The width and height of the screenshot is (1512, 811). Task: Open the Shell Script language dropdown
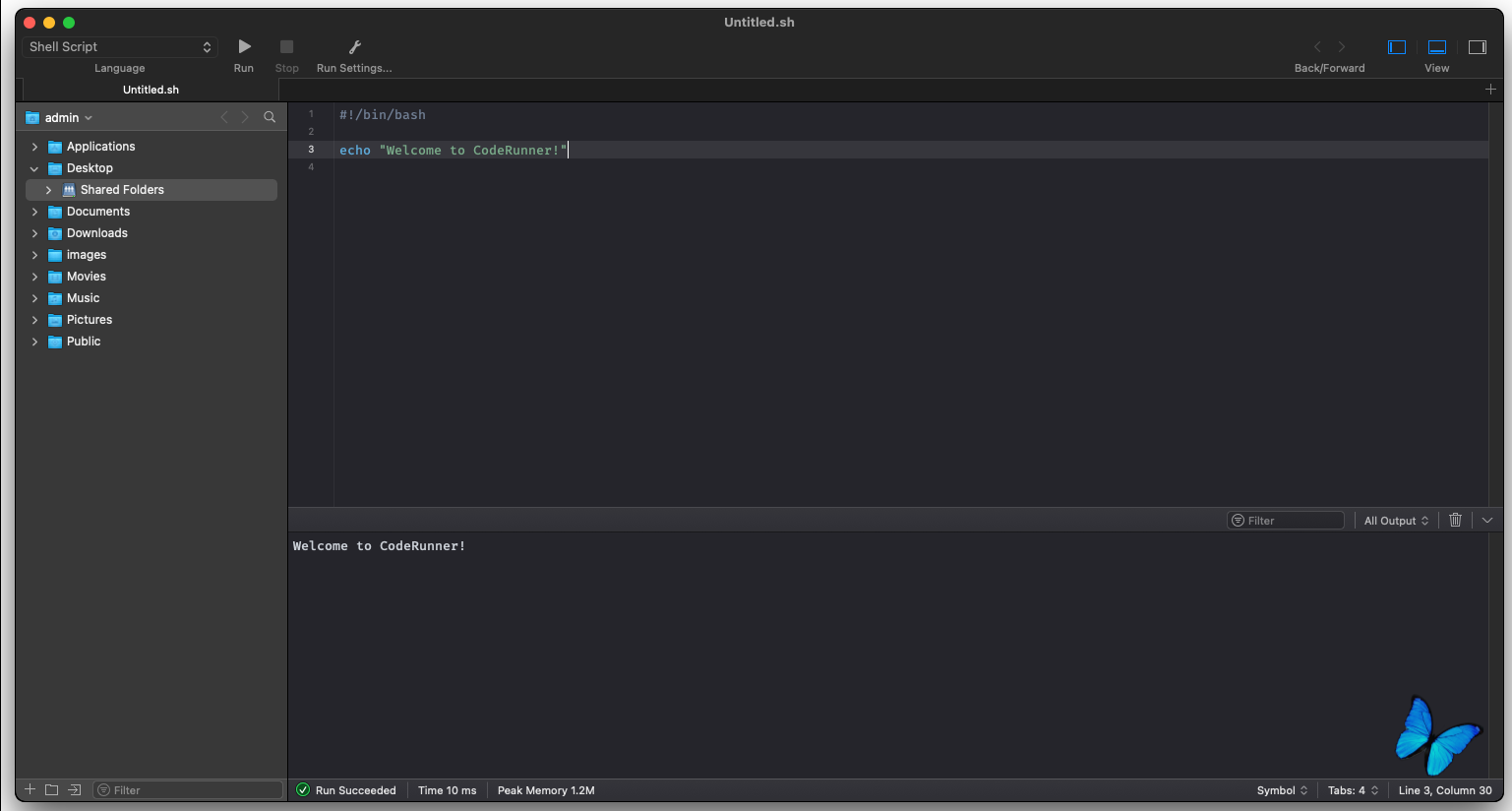[x=120, y=46]
